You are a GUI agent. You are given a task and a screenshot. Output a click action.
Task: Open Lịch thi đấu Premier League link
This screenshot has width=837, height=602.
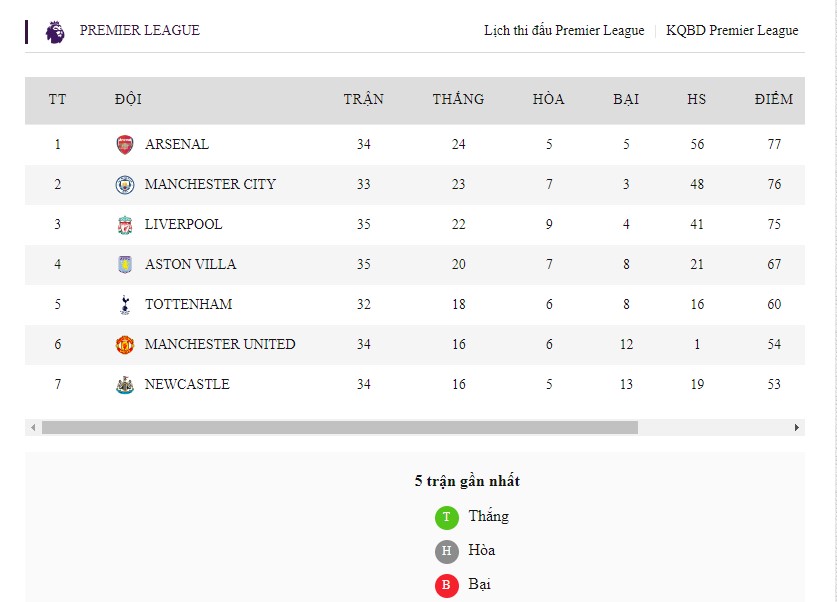(564, 31)
